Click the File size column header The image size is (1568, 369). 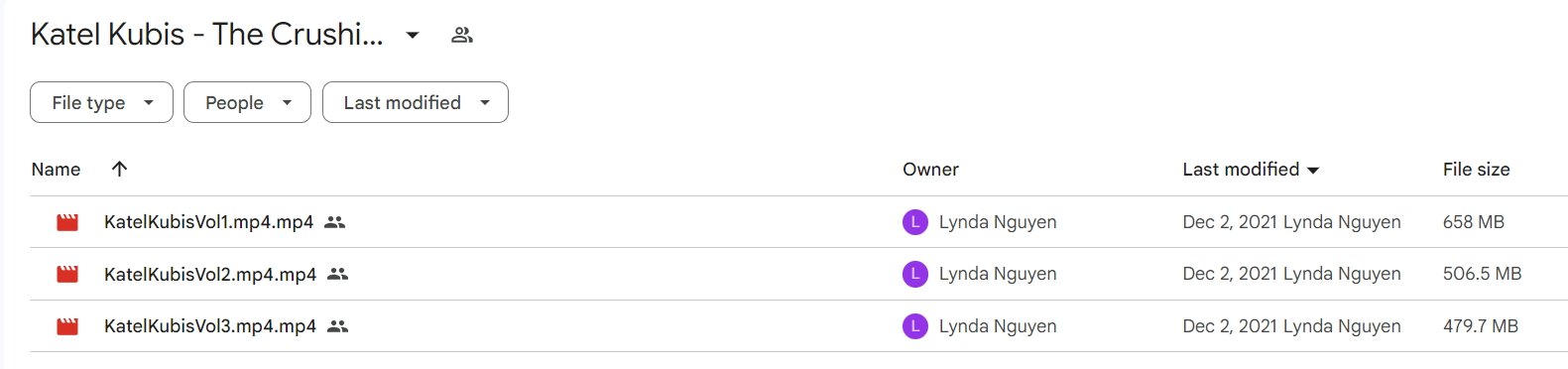point(1476,170)
